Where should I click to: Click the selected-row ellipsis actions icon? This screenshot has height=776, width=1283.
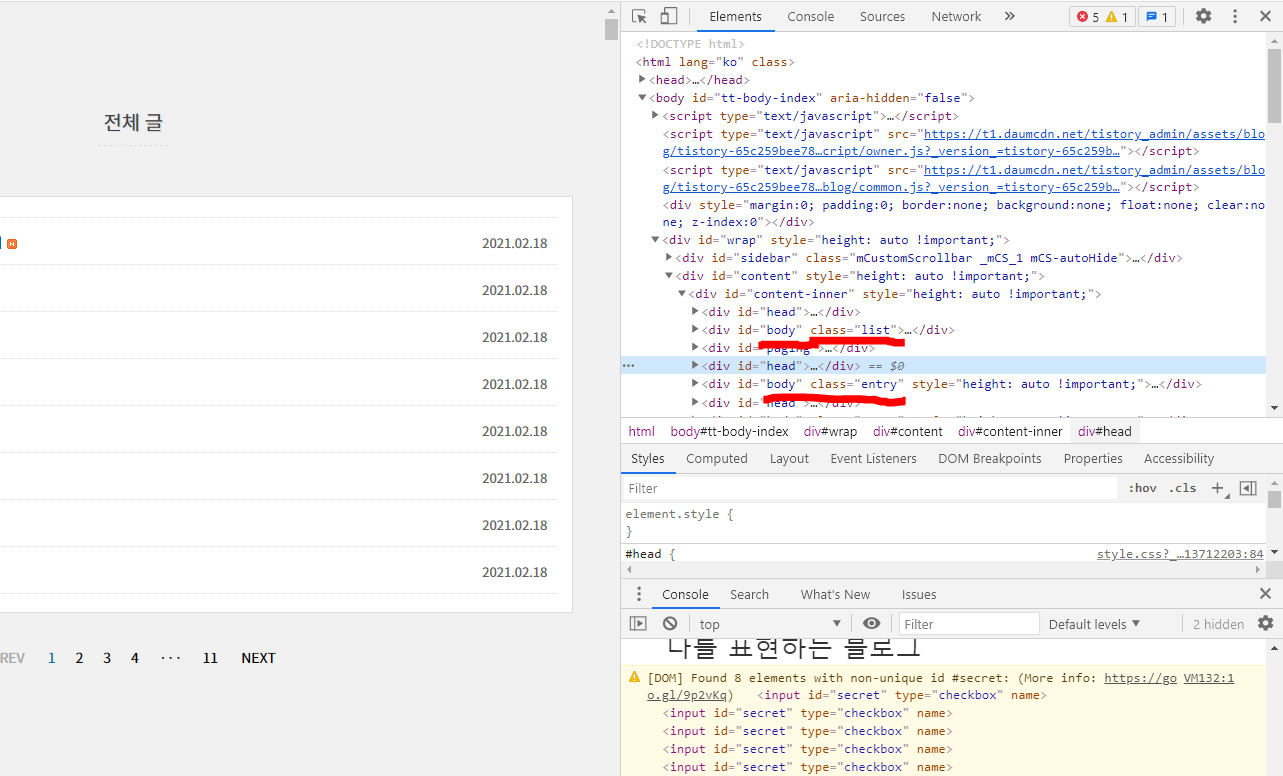(x=629, y=366)
